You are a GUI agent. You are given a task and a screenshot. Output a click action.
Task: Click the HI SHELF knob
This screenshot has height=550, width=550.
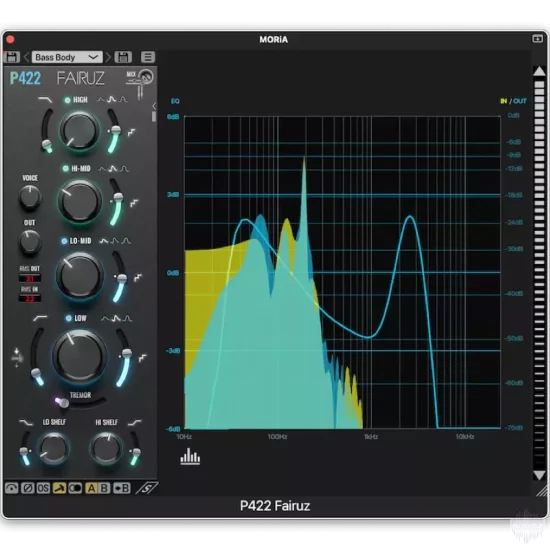106,449
